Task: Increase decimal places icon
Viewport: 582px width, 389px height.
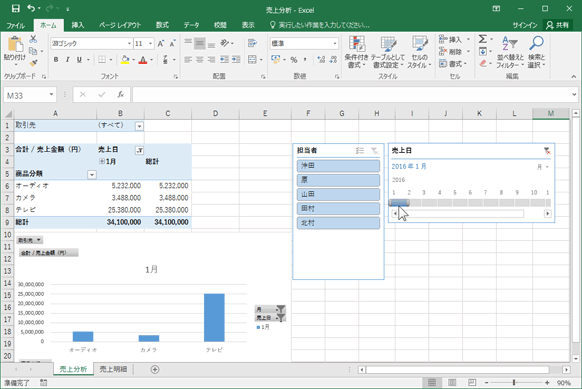Action: 321,59
